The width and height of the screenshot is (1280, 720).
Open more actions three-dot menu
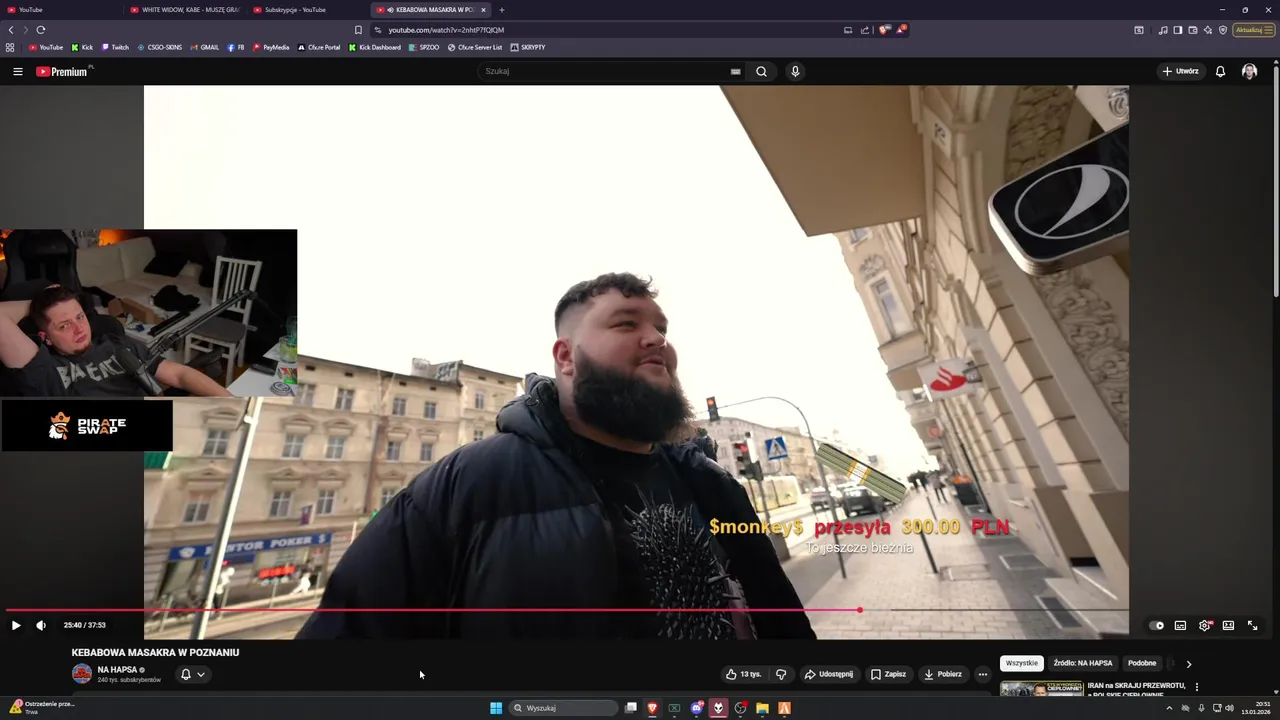(982, 674)
